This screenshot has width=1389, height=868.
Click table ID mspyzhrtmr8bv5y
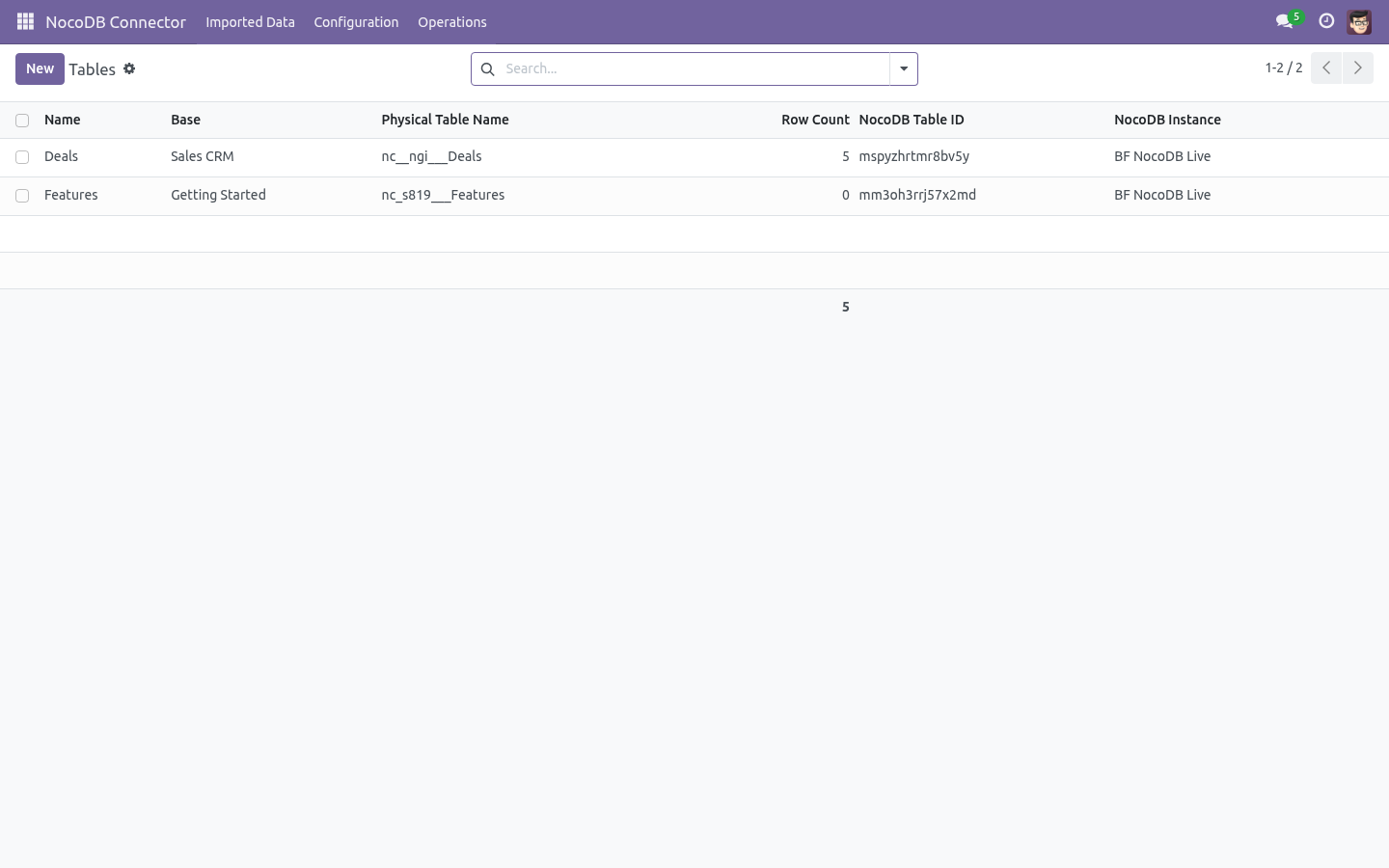pos(914,156)
